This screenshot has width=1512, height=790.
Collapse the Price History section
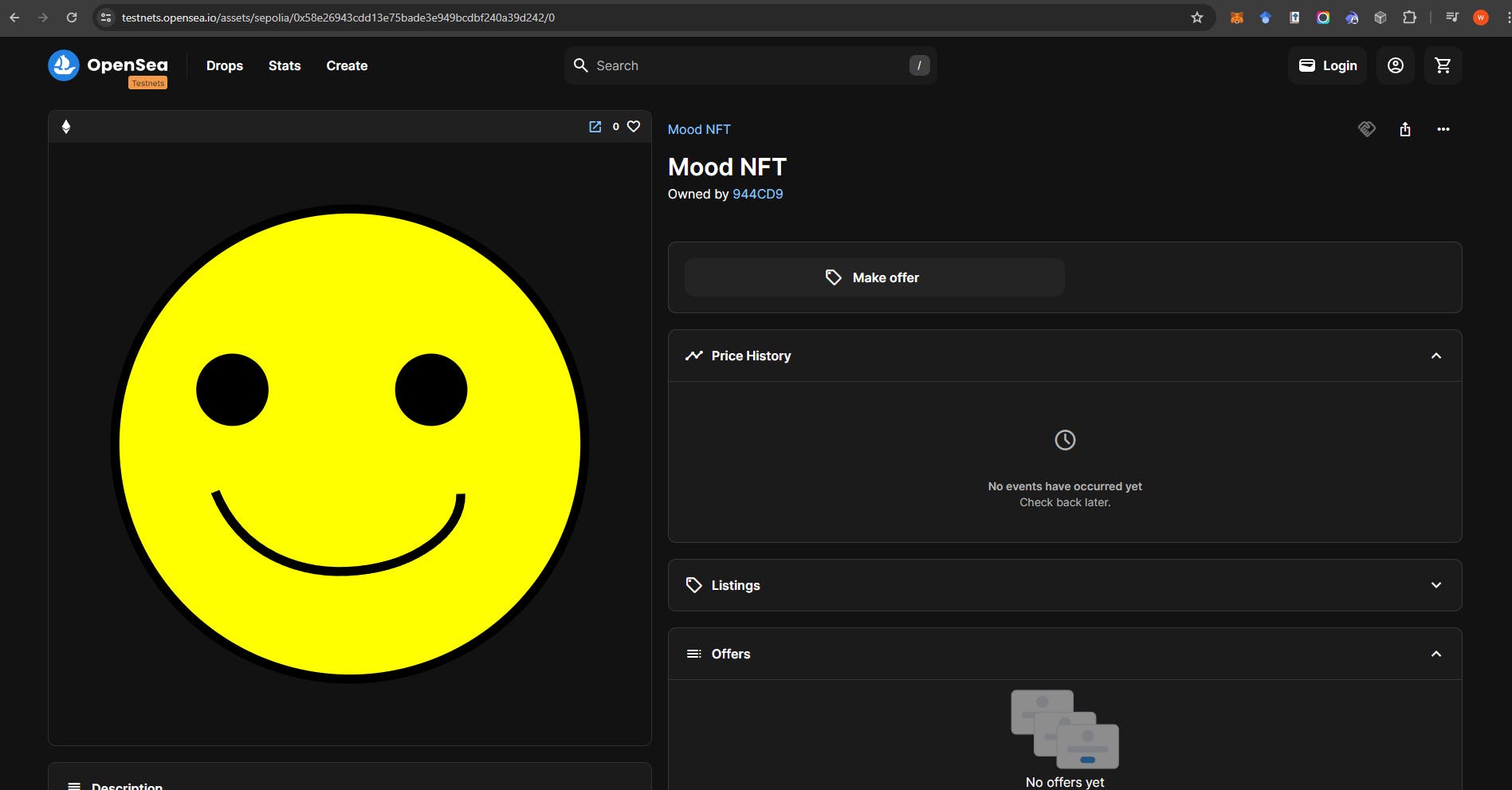tap(1435, 356)
